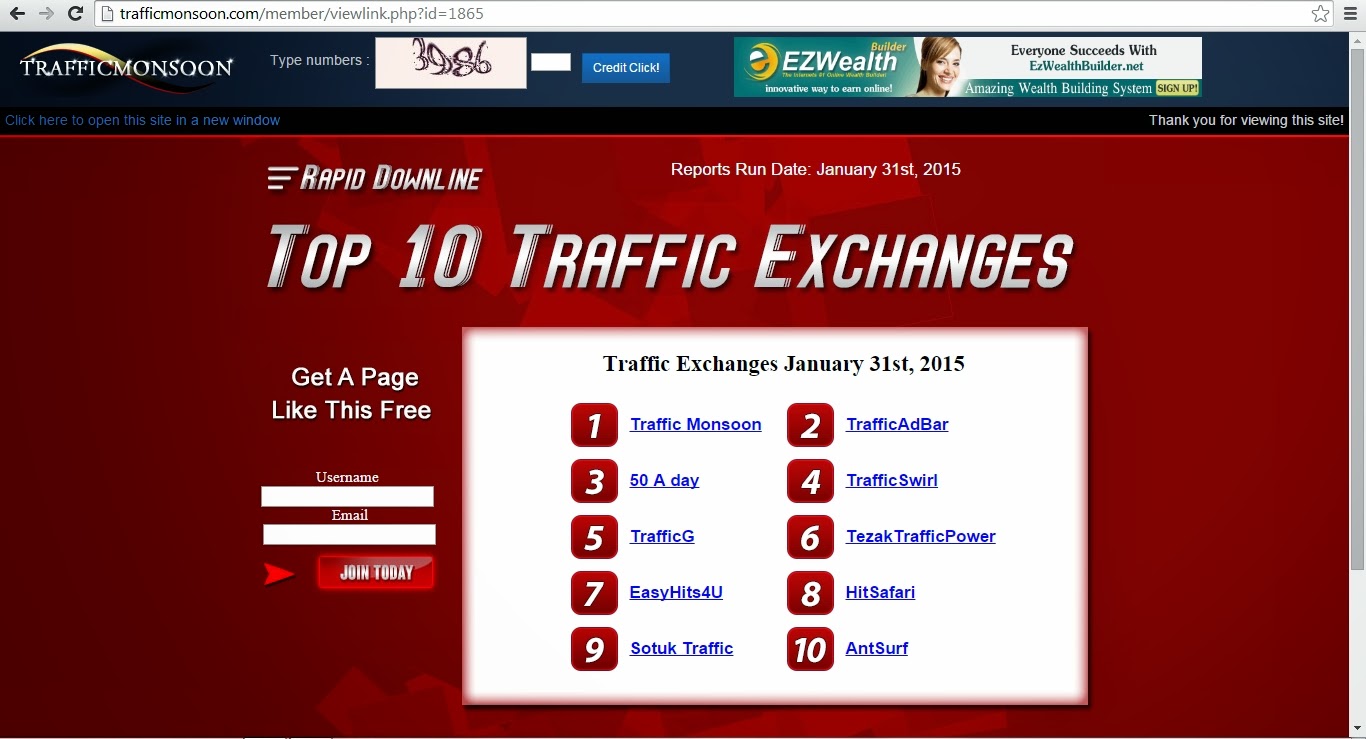This screenshot has height=739, width=1366.
Task: Open the EZWealth Builder banner ad
Action: click(968, 67)
